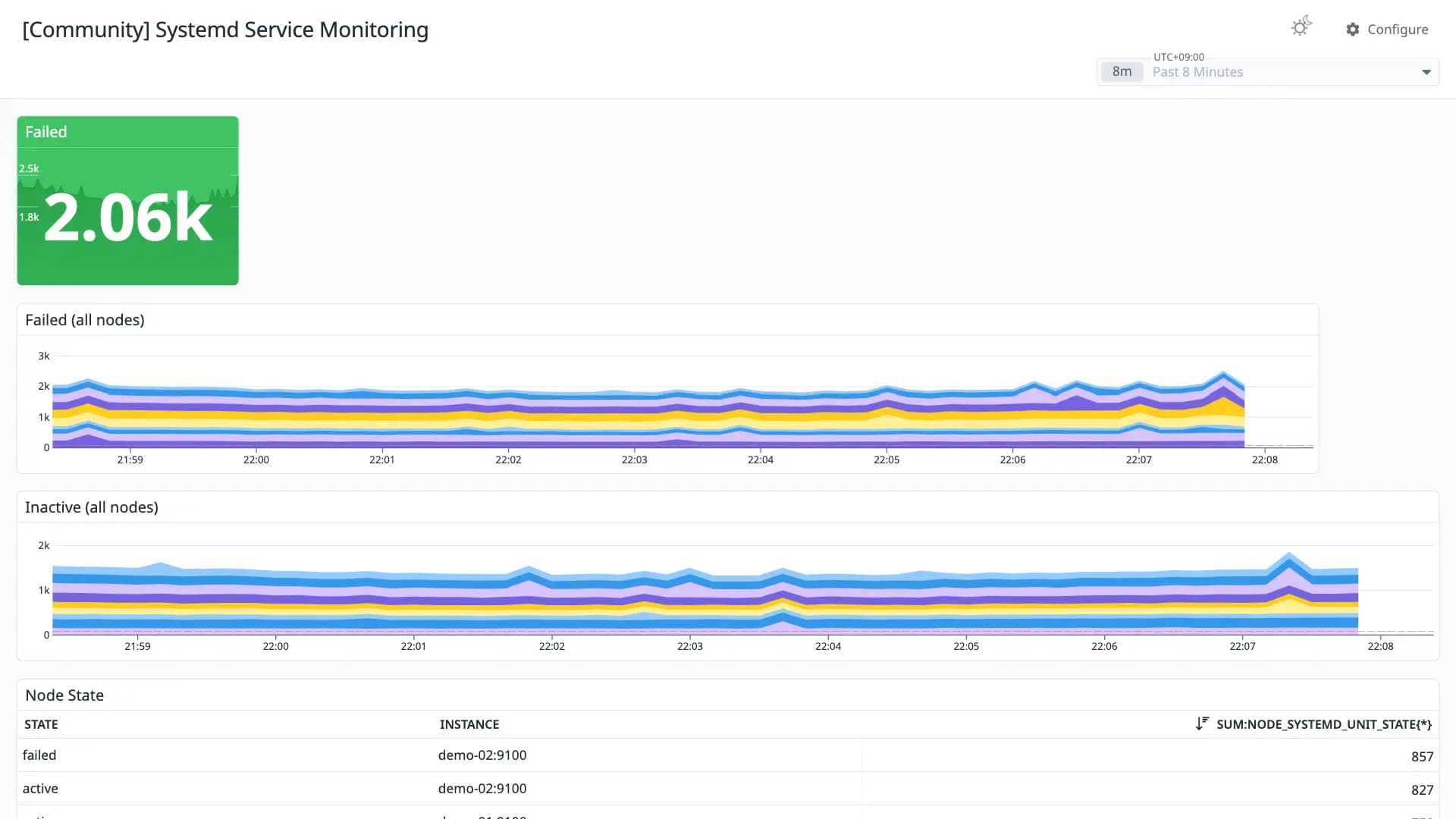Click the STATE column header
The height and width of the screenshot is (819, 1456).
click(x=41, y=724)
